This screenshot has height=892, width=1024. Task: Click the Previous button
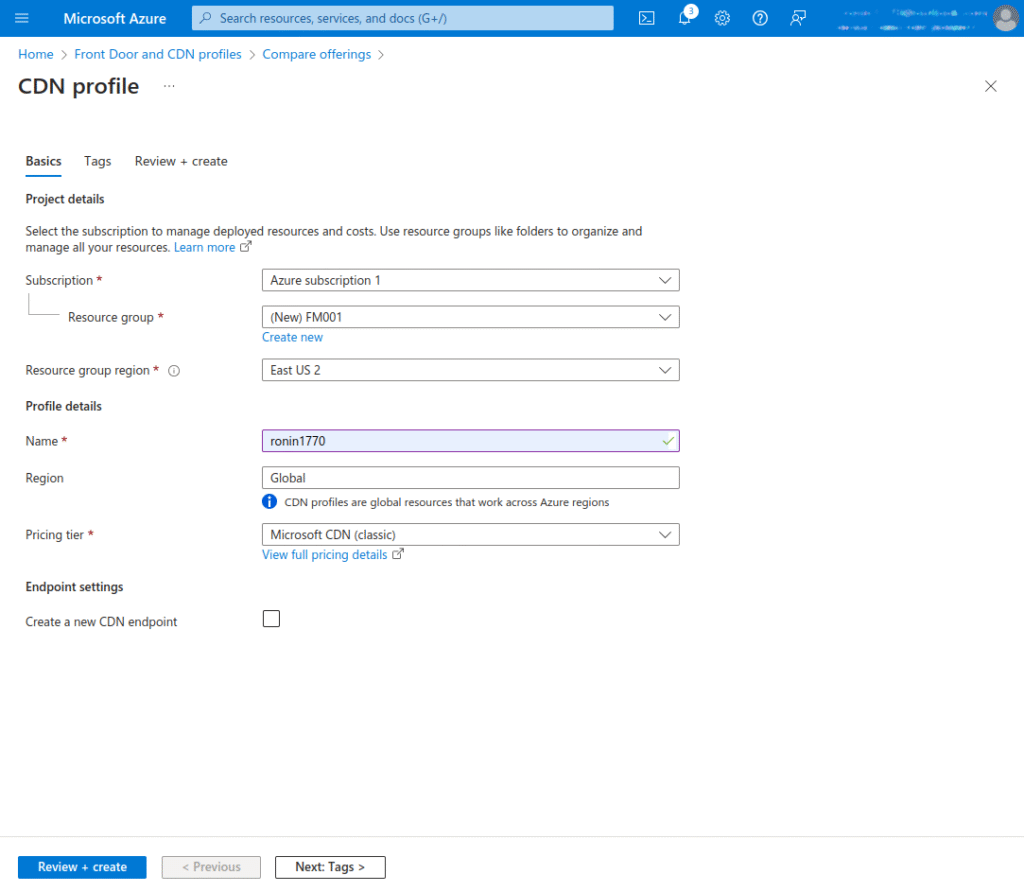tap(212, 867)
